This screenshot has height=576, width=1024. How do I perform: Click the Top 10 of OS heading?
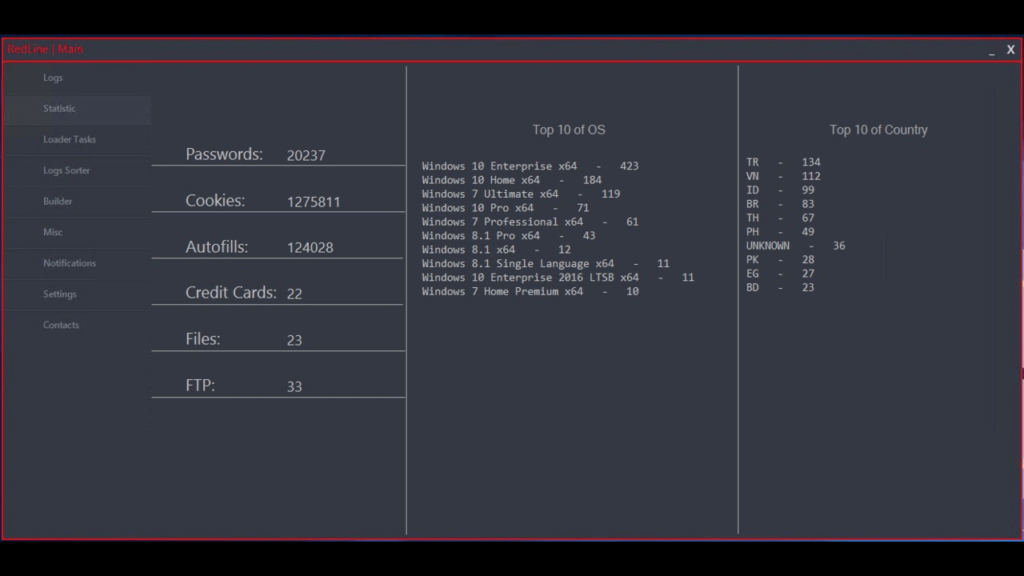[x=569, y=130]
